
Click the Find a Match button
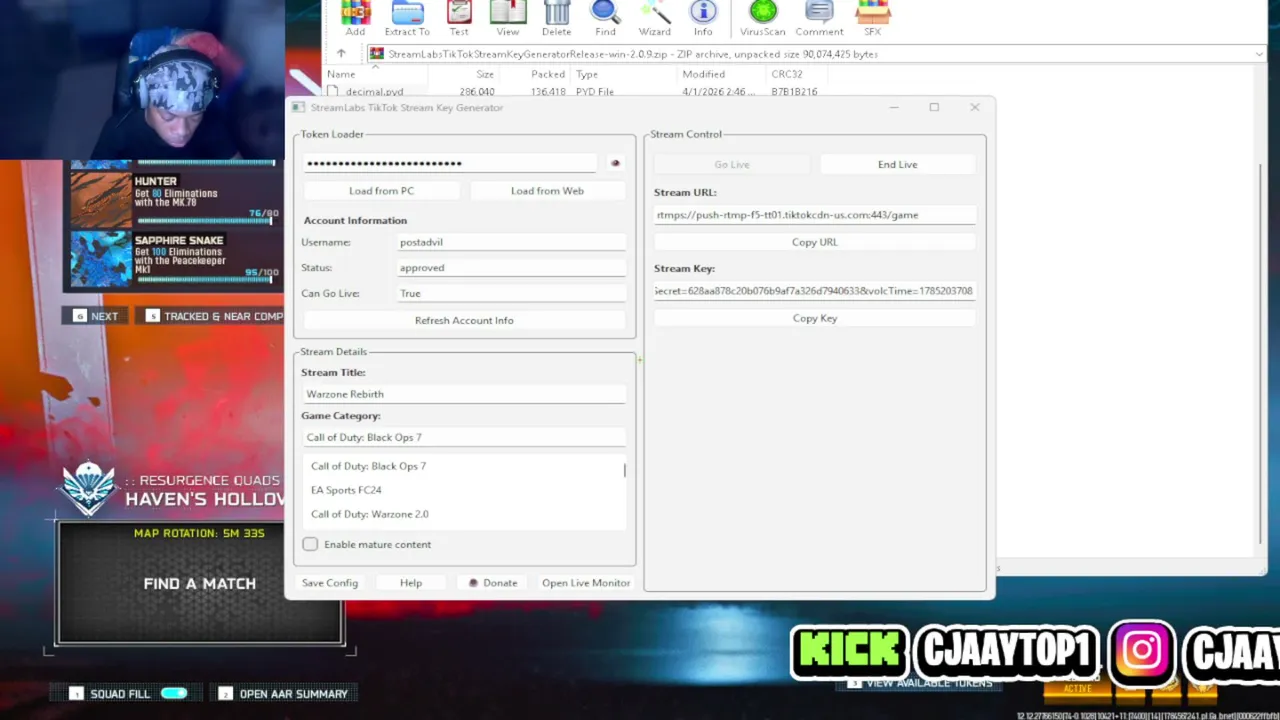(200, 583)
